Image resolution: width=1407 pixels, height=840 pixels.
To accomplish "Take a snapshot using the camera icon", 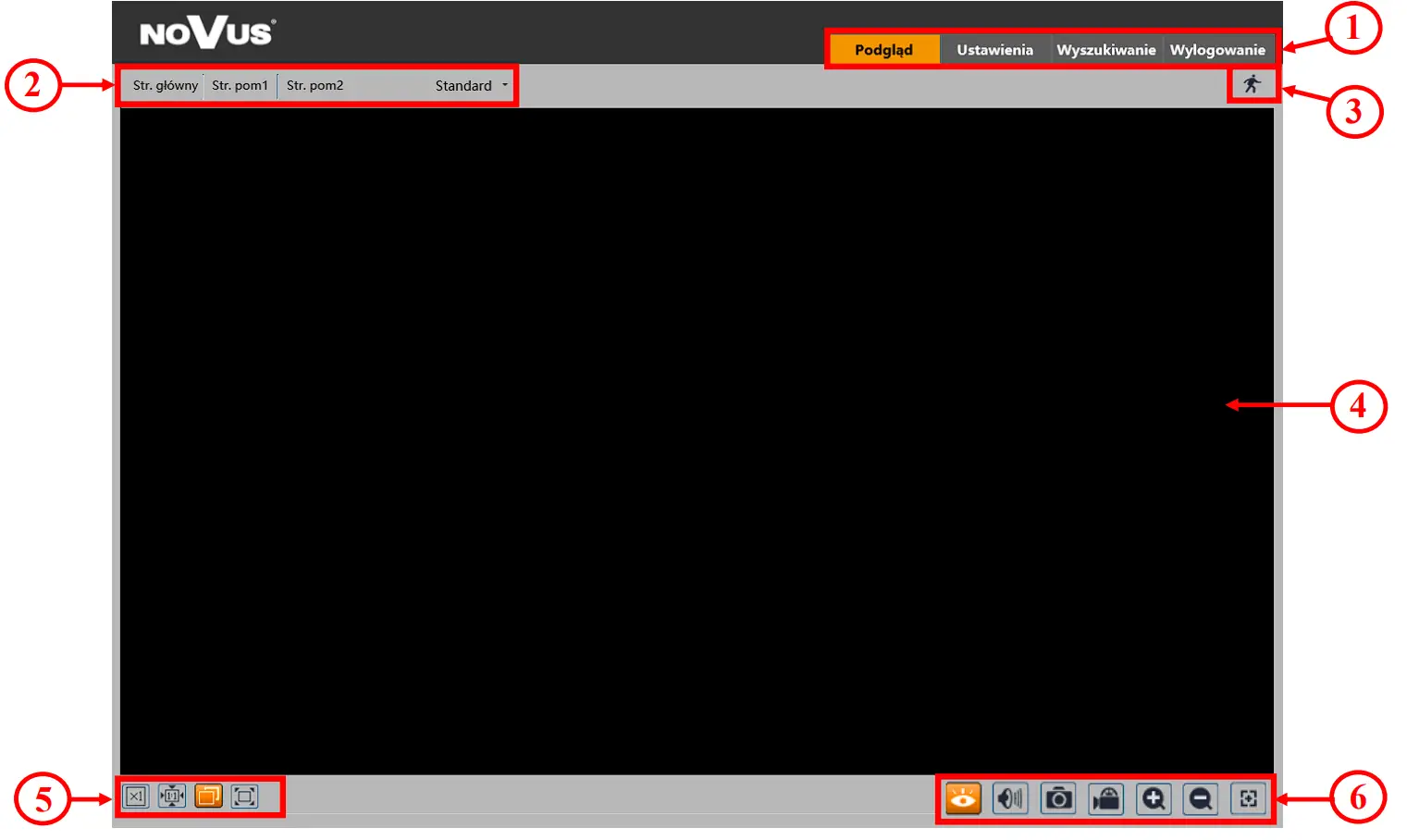I will pyautogui.click(x=1058, y=798).
